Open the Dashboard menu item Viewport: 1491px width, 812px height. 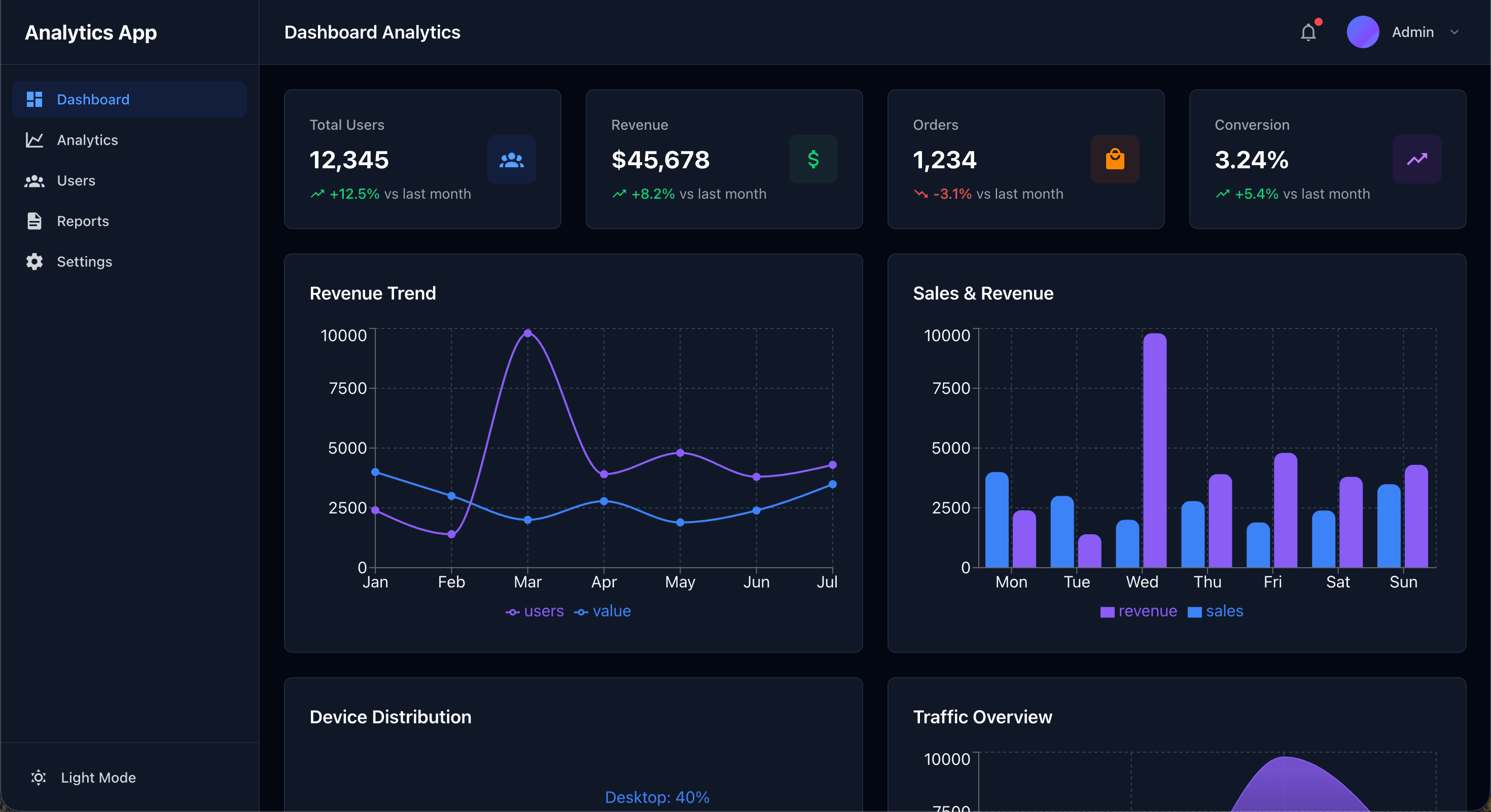(x=129, y=99)
